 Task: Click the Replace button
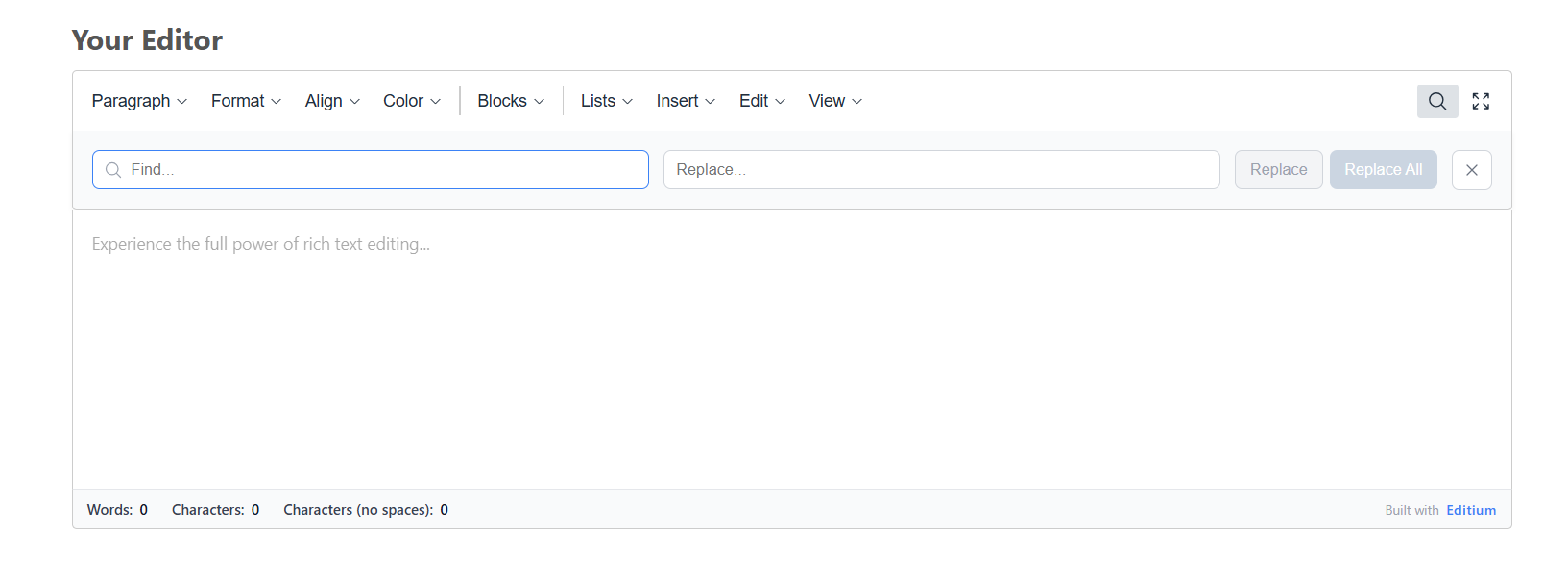[1278, 169]
